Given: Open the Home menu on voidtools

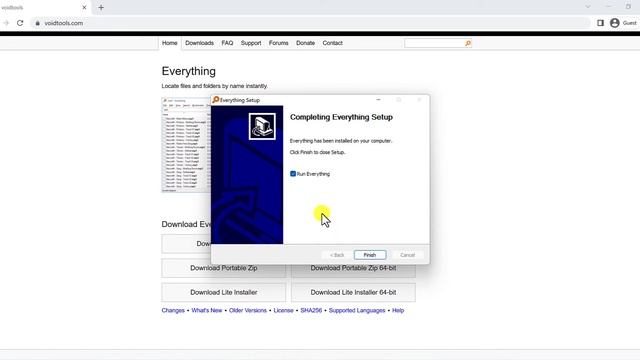Looking at the screenshot, I should 169,43.
